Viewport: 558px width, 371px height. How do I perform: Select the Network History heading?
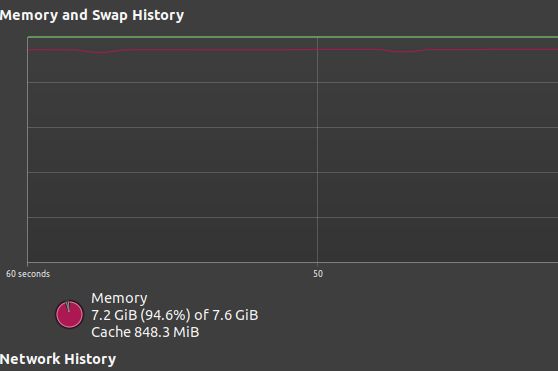click(58, 359)
